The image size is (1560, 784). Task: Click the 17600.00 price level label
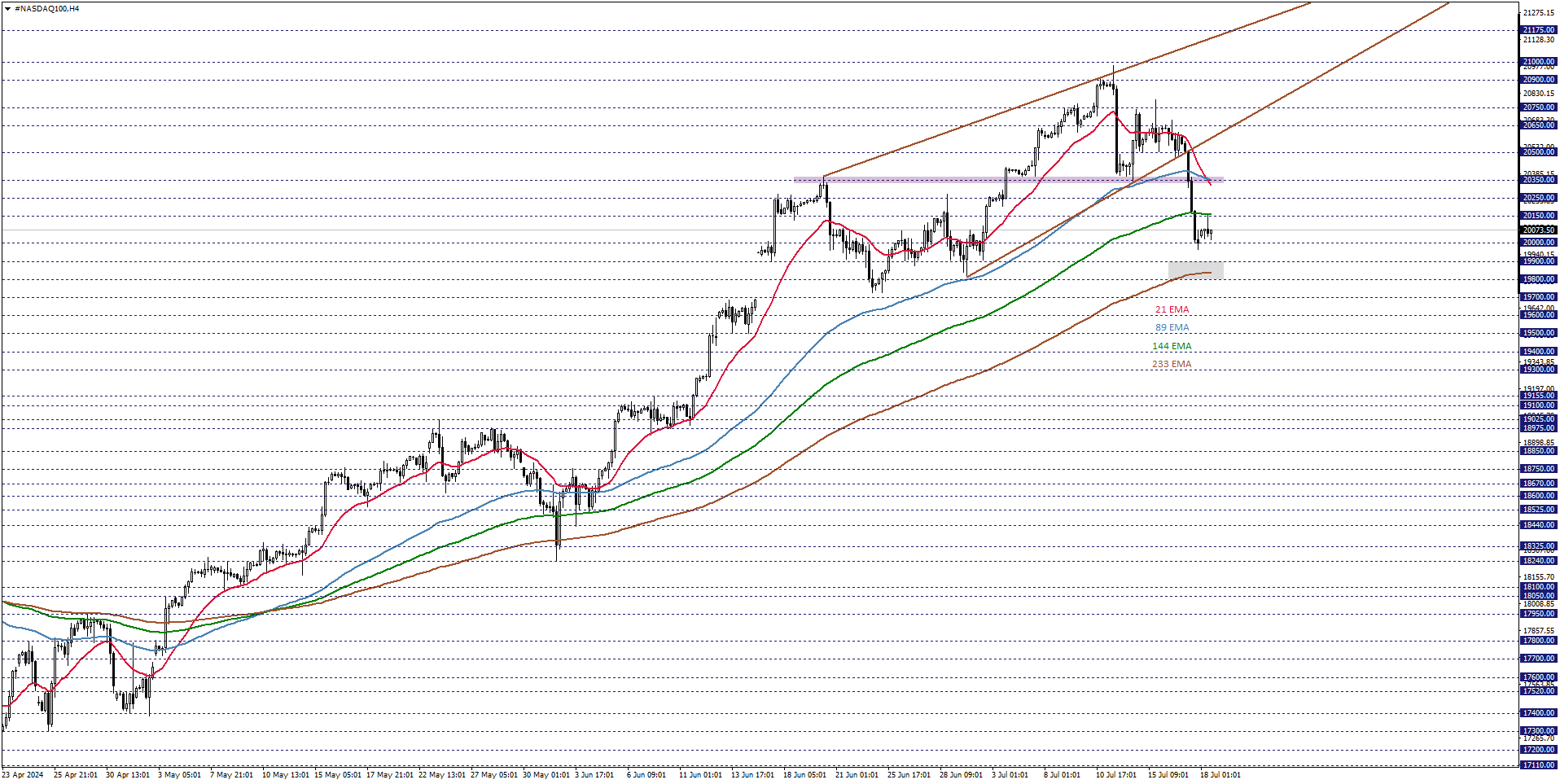point(1539,677)
